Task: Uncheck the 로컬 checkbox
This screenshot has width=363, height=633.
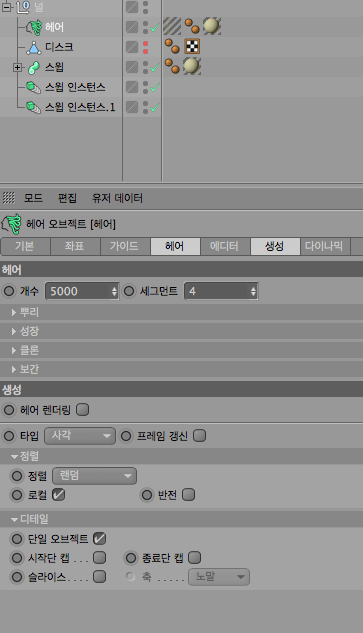Action: (x=59, y=495)
